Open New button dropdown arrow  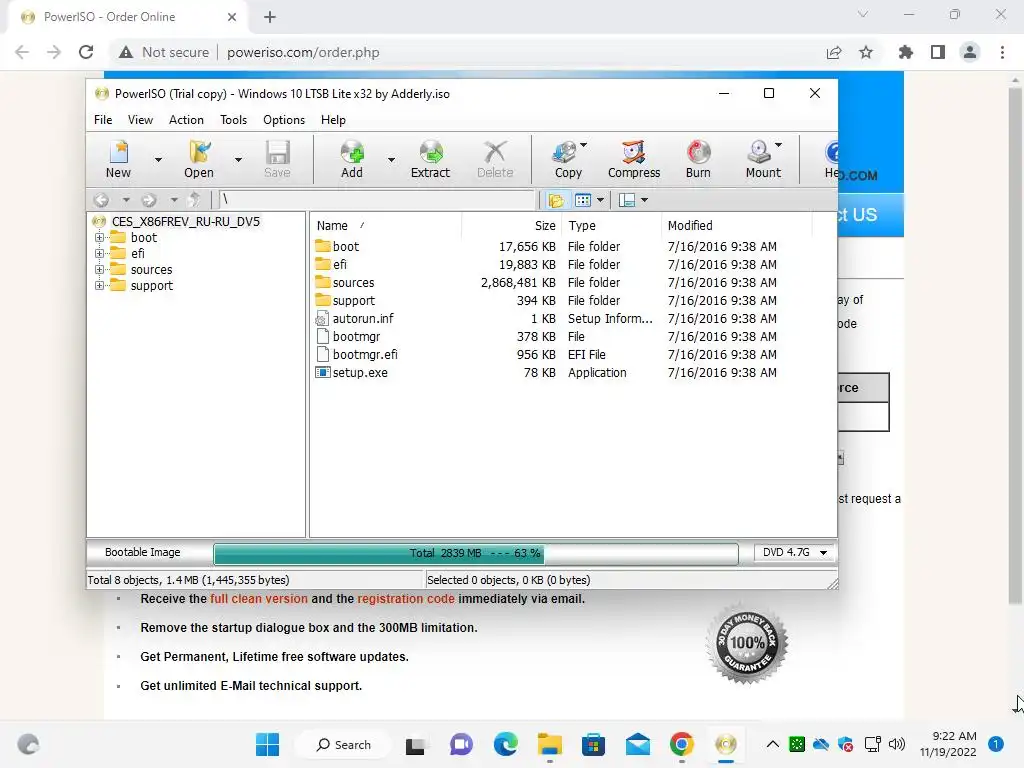point(158,159)
